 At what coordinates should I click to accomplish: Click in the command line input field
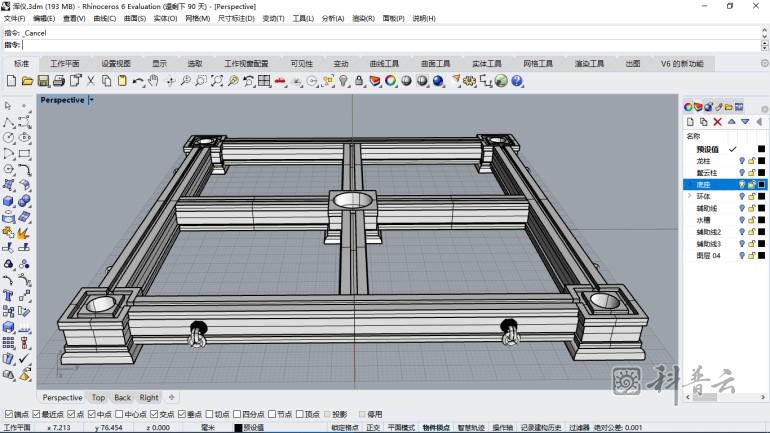tap(390, 45)
